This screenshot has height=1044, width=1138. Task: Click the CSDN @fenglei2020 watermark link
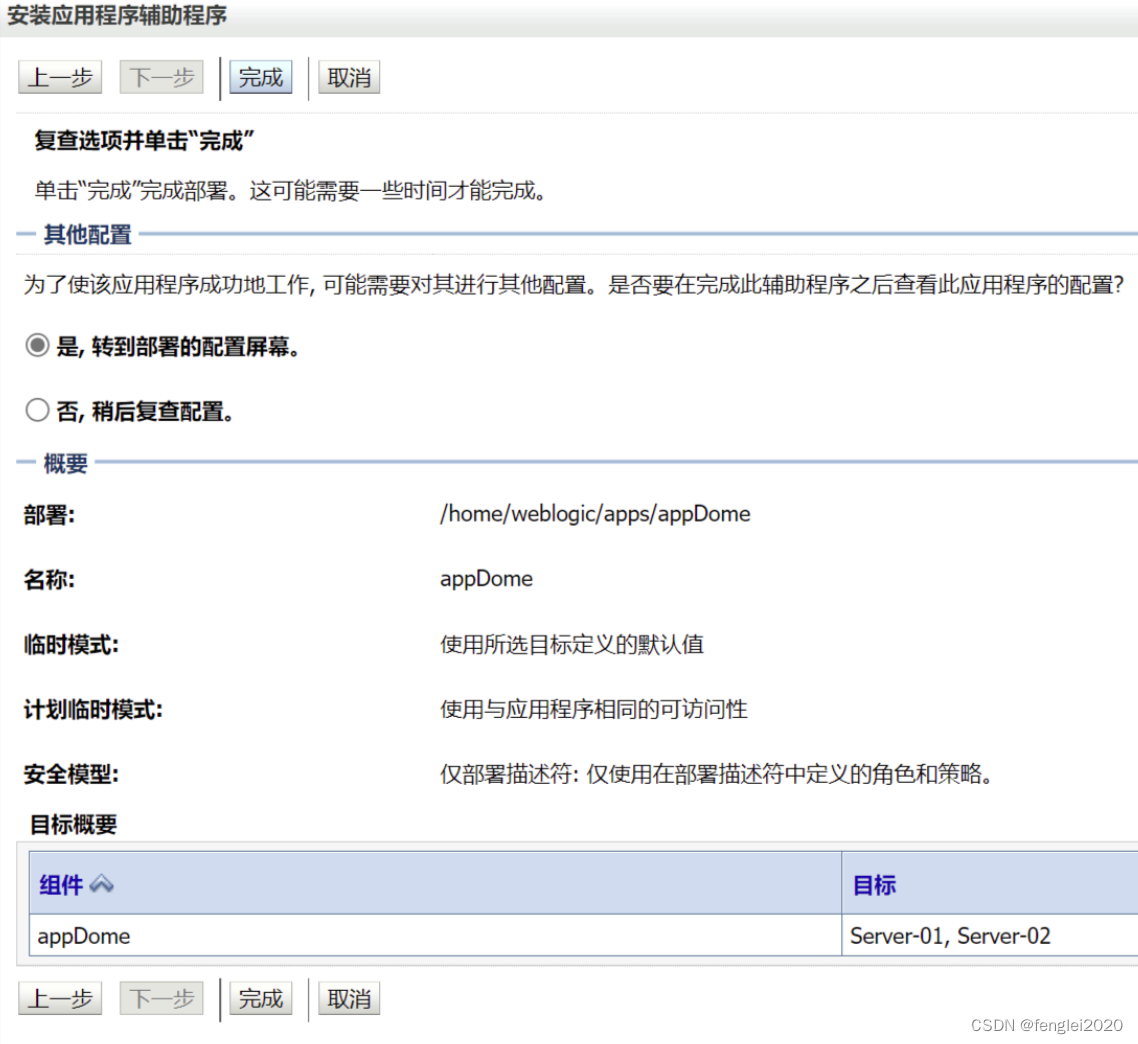pyautogui.click(x=1045, y=1026)
